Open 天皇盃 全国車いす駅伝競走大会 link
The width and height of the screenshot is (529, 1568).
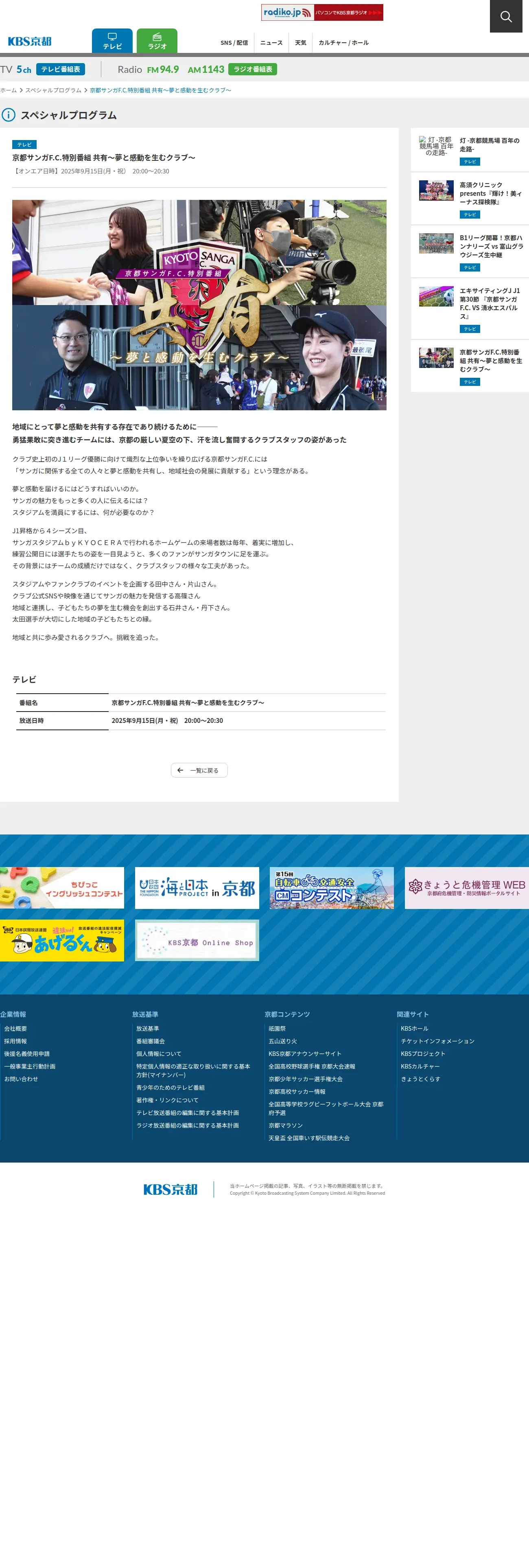click(309, 1138)
